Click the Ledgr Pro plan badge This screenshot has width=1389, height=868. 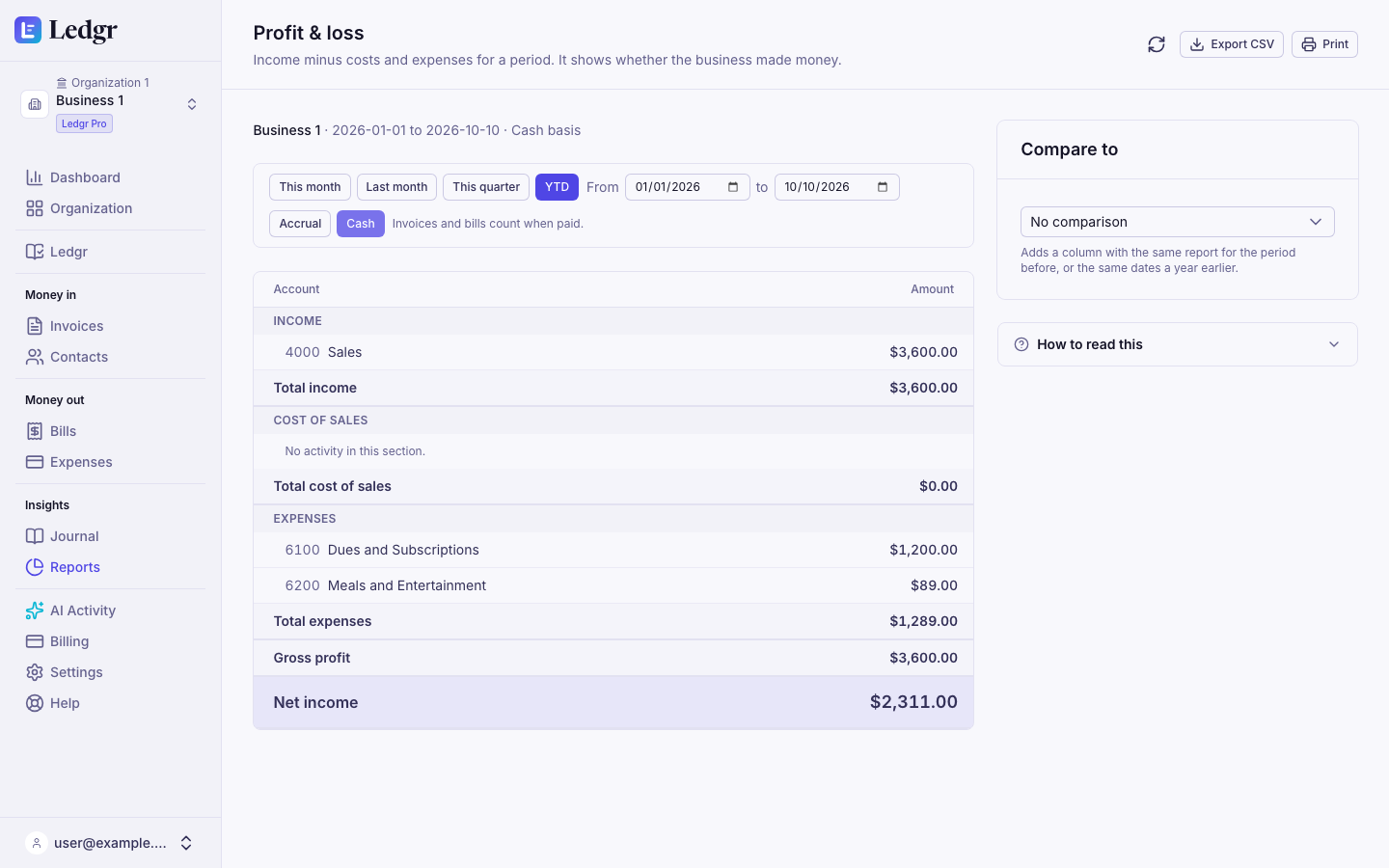coord(84,123)
